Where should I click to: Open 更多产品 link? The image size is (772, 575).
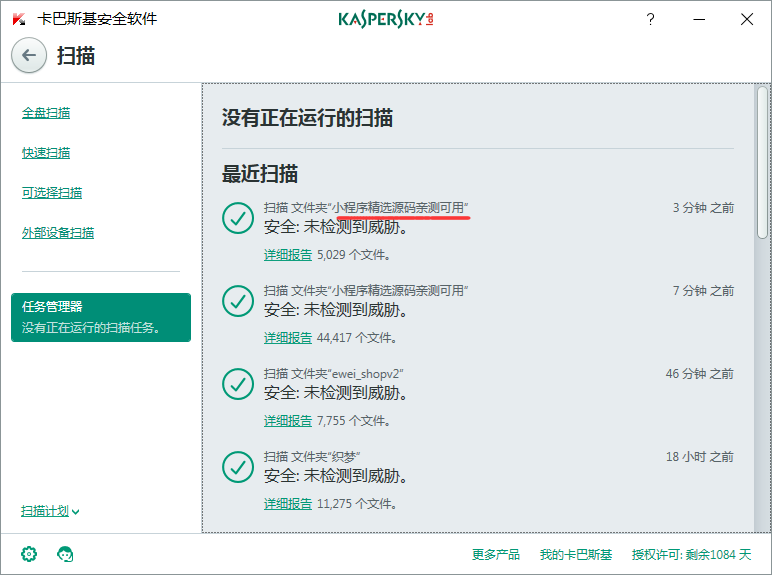[496, 554]
